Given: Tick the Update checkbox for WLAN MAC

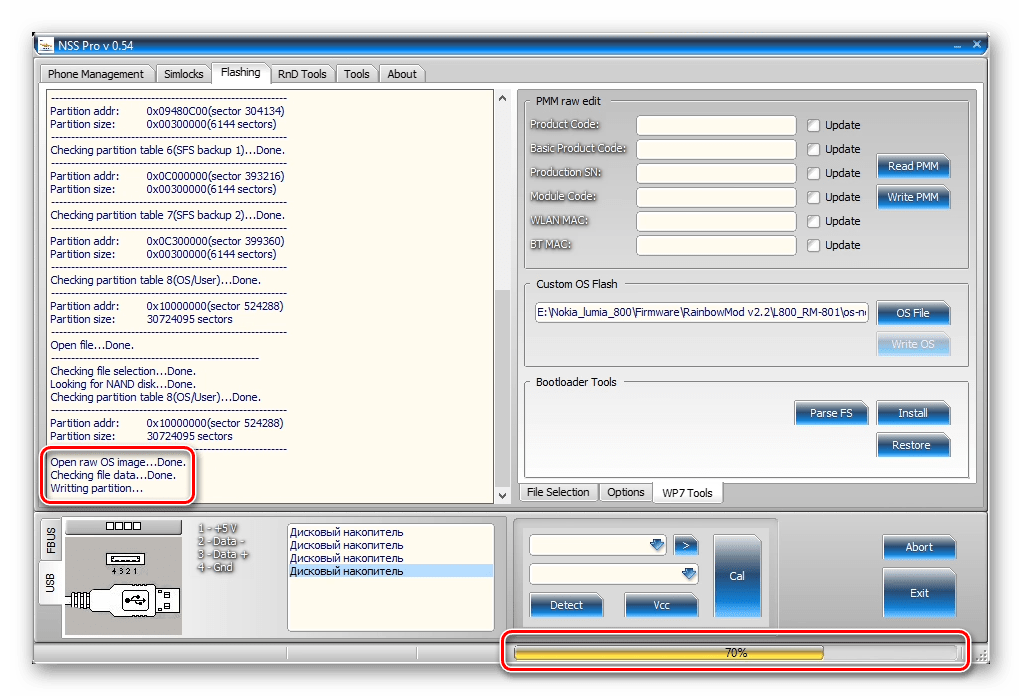Looking at the screenshot, I should click(813, 221).
